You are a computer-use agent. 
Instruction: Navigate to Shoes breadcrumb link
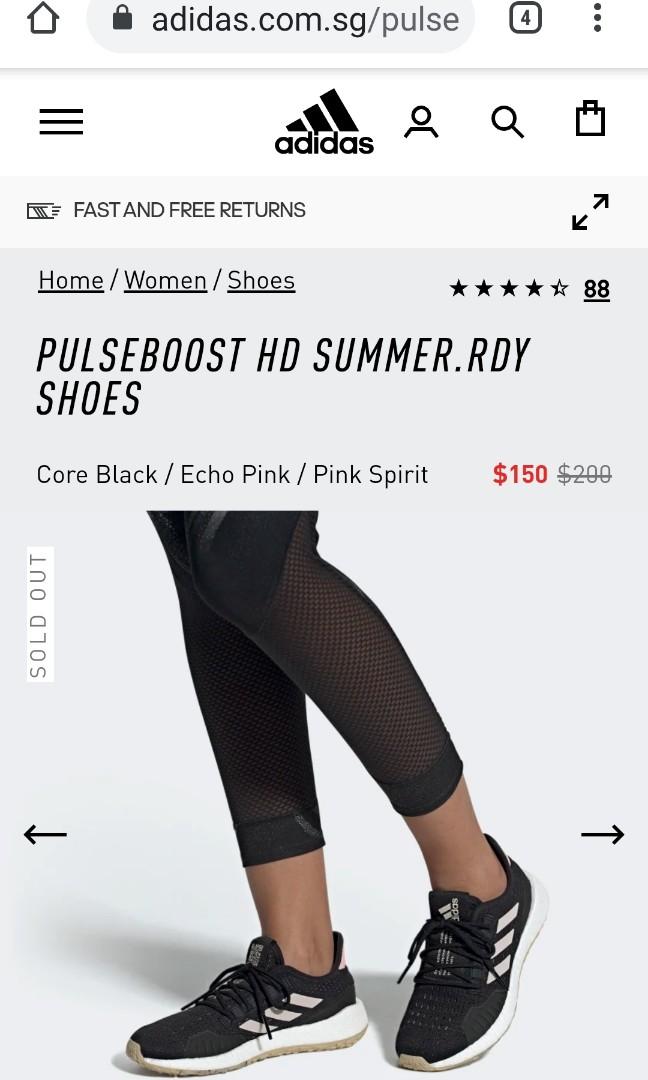pos(261,280)
